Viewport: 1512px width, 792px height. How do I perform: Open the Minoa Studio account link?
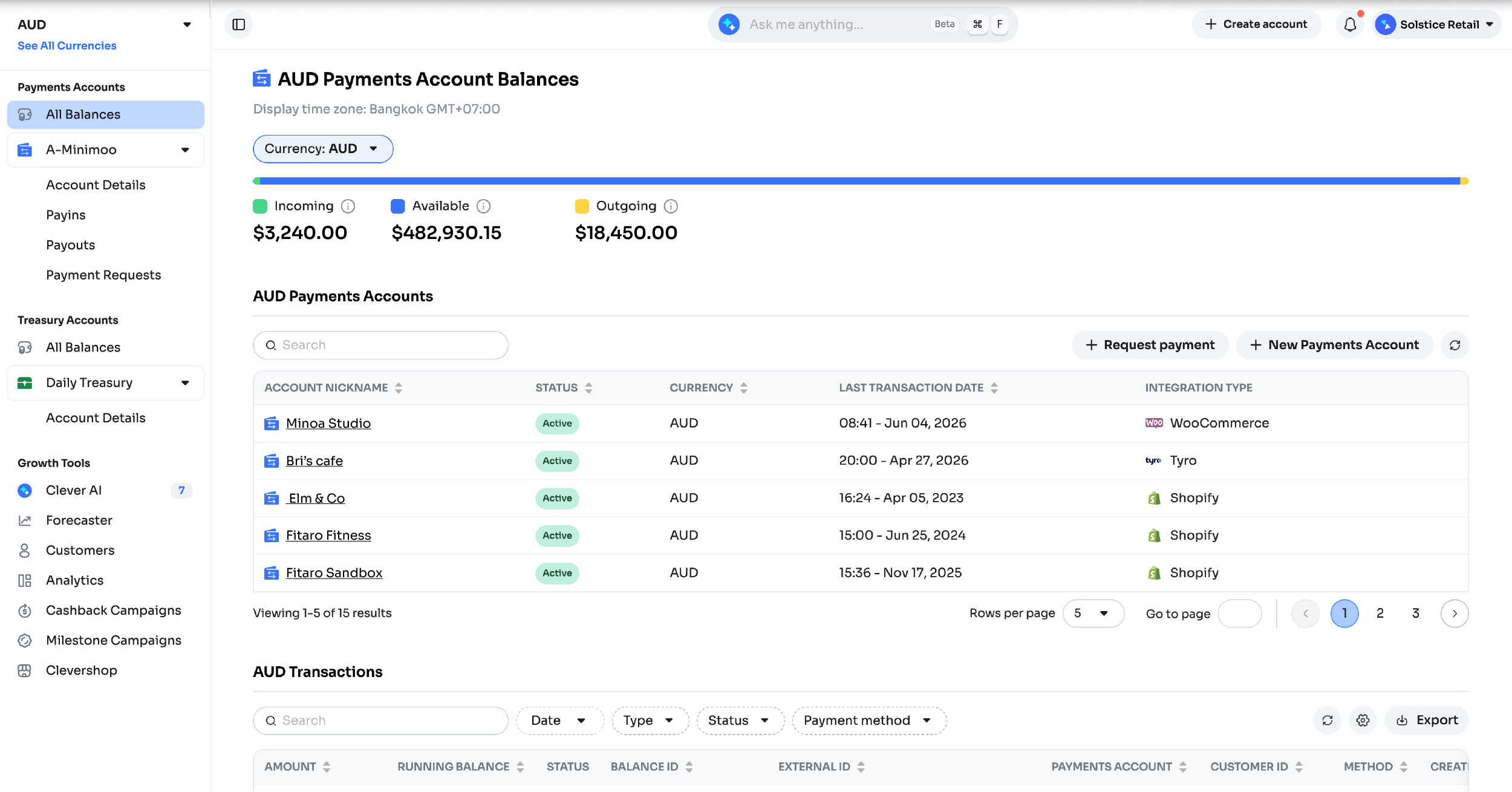(x=328, y=424)
